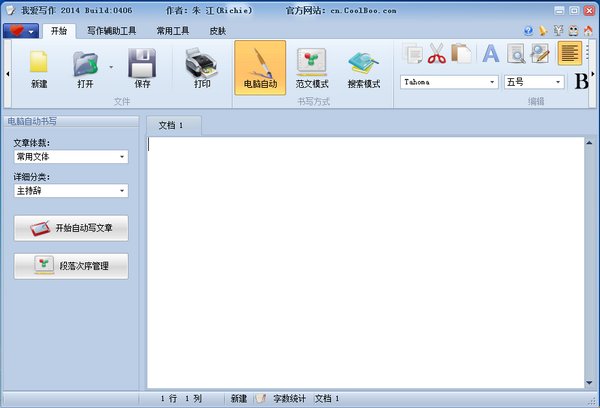Print using the 打印 printer icon
The height and width of the screenshot is (408, 600).
(202, 68)
